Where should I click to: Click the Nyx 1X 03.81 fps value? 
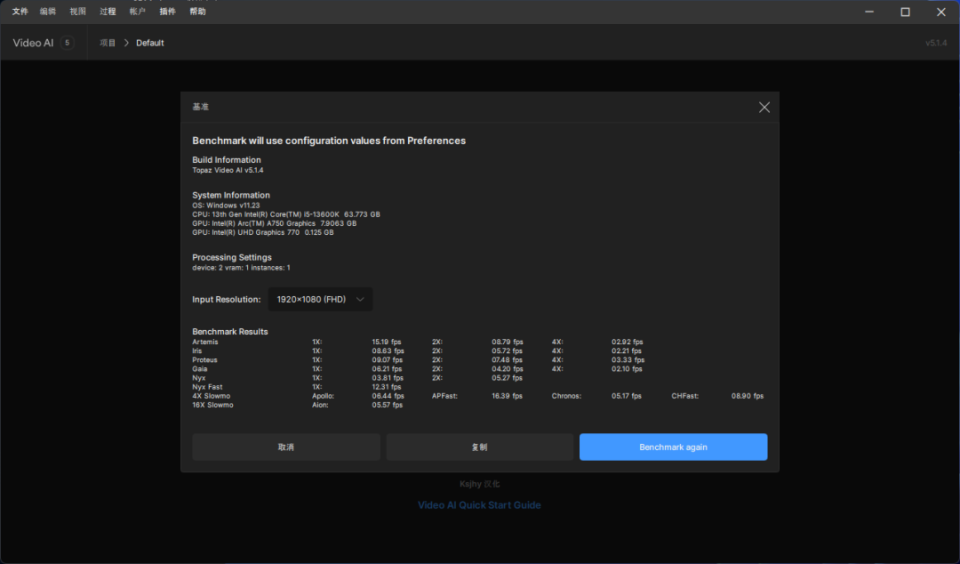click(x=387, y=378)
